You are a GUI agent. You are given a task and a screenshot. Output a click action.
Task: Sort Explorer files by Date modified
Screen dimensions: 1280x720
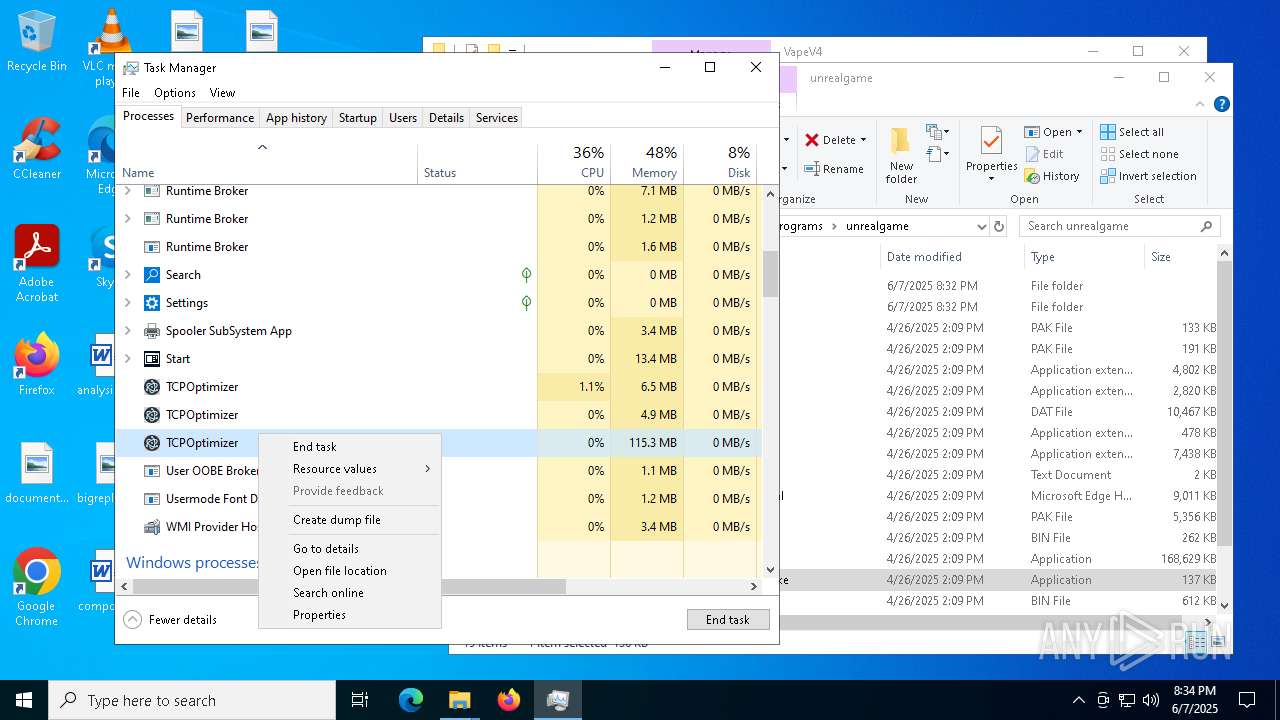pos(950,257)
